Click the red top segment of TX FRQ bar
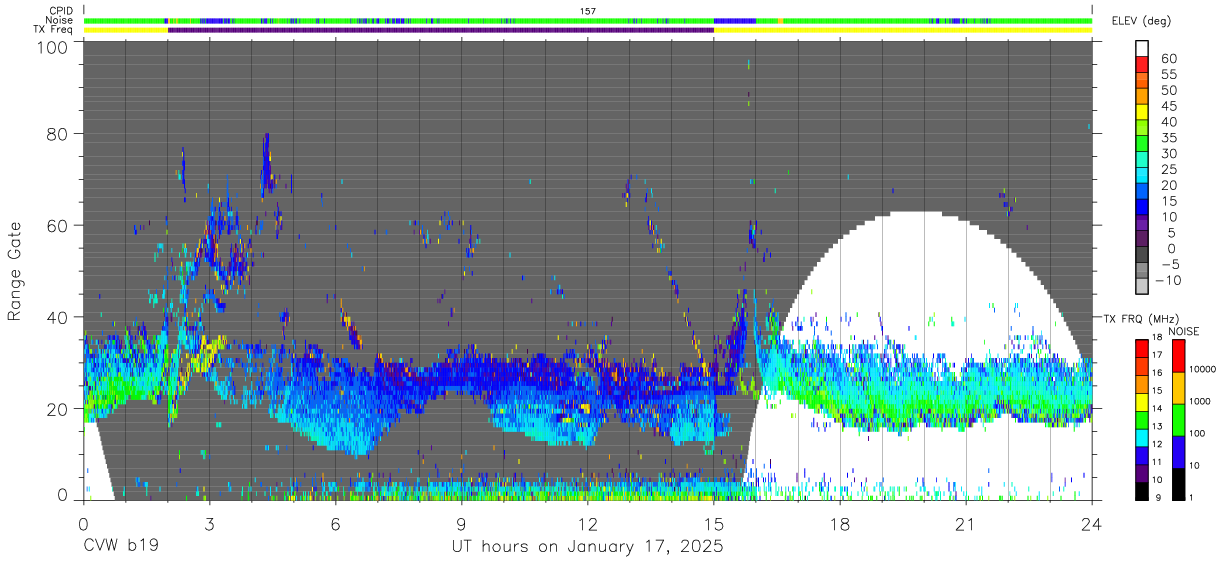This screenshot has width=1228, height=567. pos(1140,349)
